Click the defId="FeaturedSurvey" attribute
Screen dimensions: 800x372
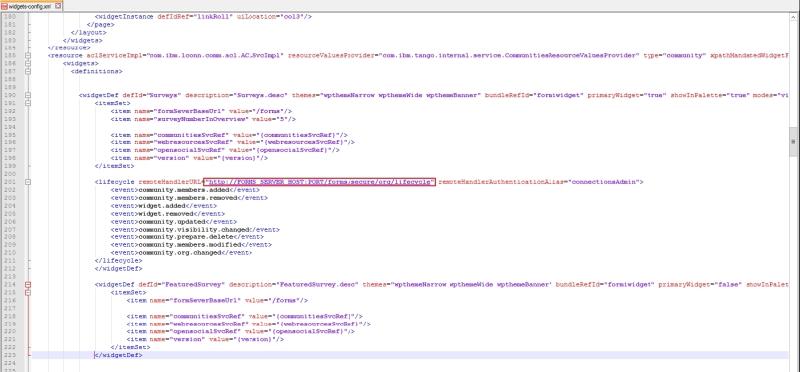[x=182, y=284]
